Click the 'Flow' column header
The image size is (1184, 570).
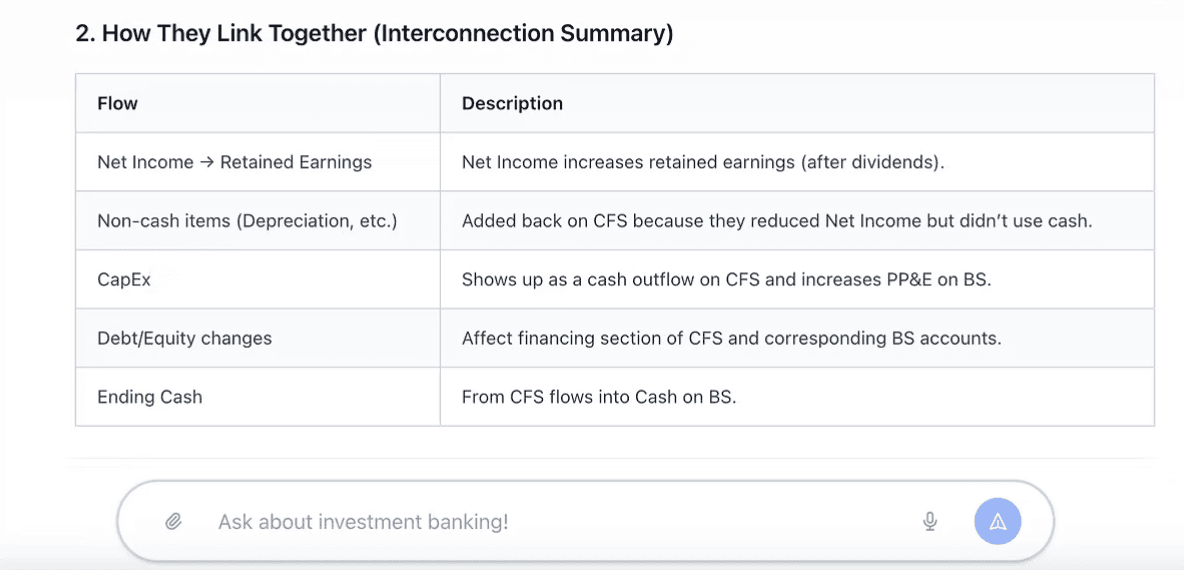click(118, 103)
